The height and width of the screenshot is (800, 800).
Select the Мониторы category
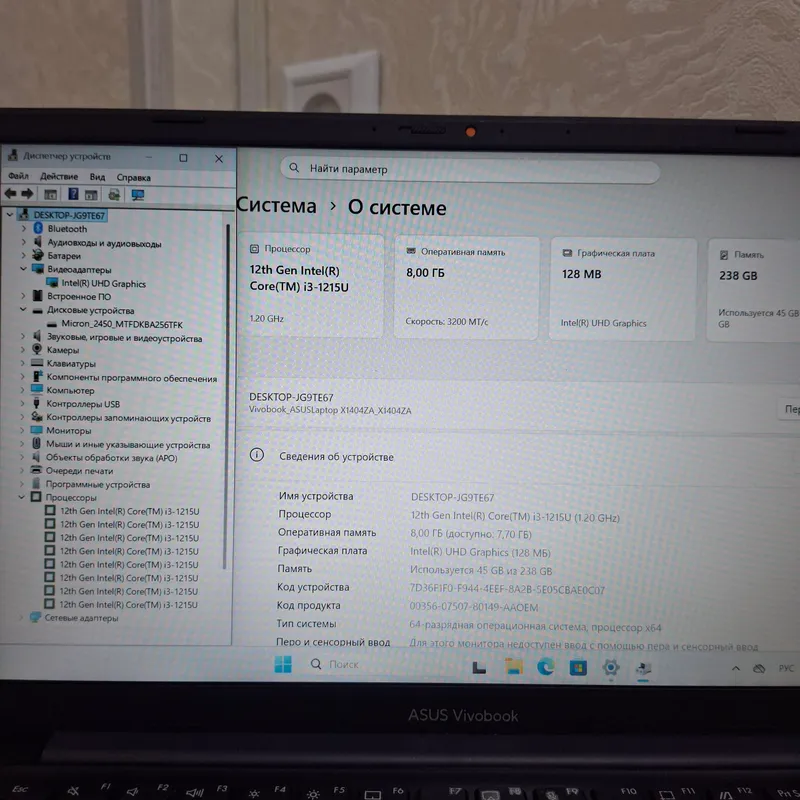coord(69,430)
